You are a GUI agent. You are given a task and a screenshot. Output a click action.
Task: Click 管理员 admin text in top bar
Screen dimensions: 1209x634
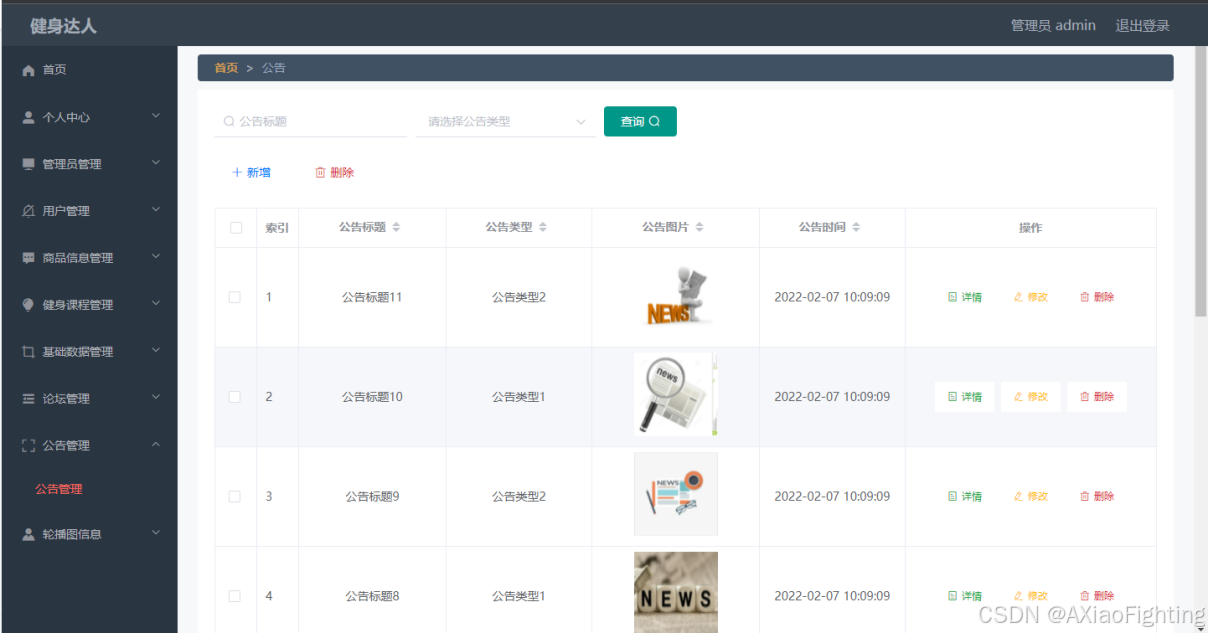[1053, 26]
